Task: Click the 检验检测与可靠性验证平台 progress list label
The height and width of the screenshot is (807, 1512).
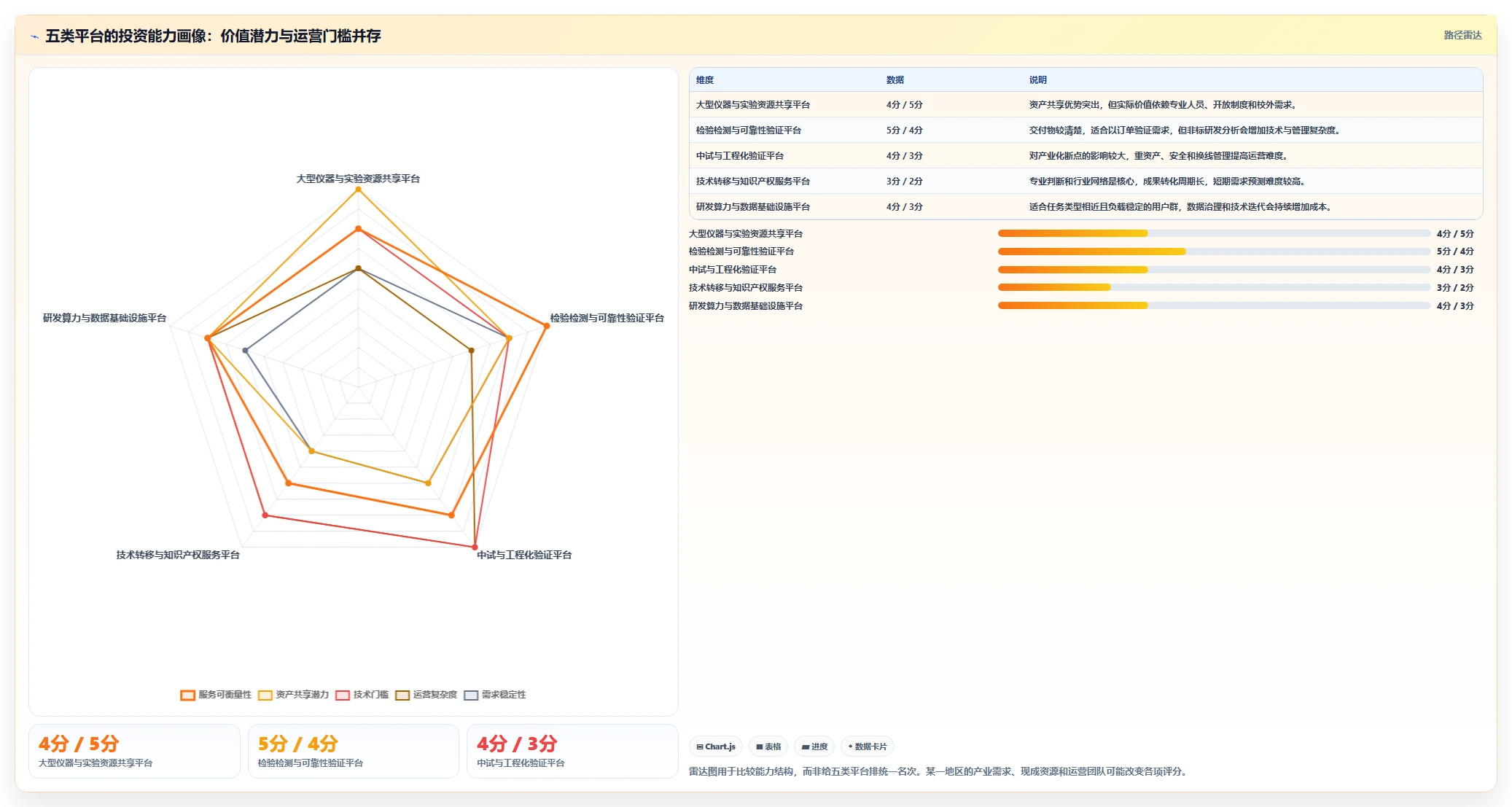Action: coord(741,252)
